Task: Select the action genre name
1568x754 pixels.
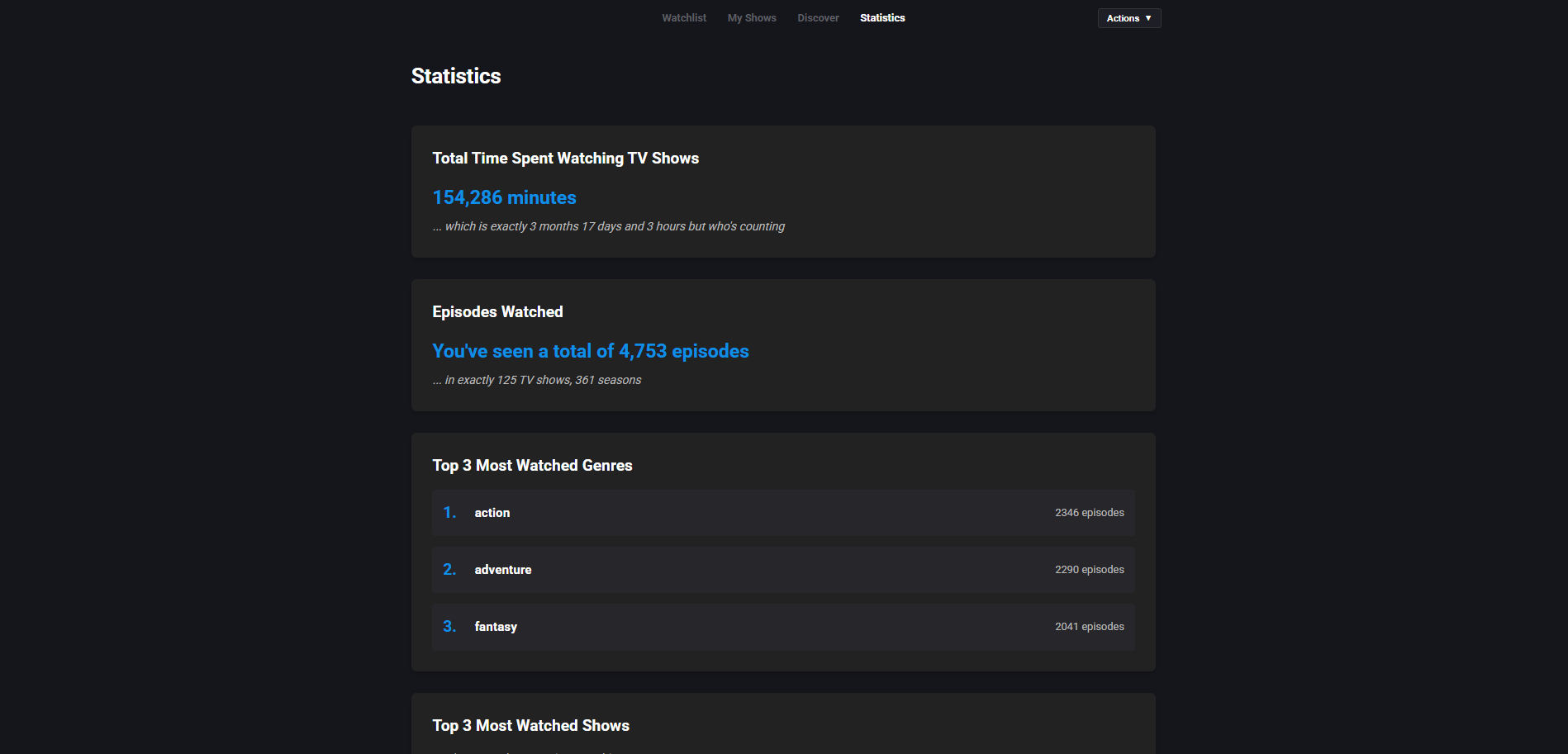Action: tap(492, 513)
